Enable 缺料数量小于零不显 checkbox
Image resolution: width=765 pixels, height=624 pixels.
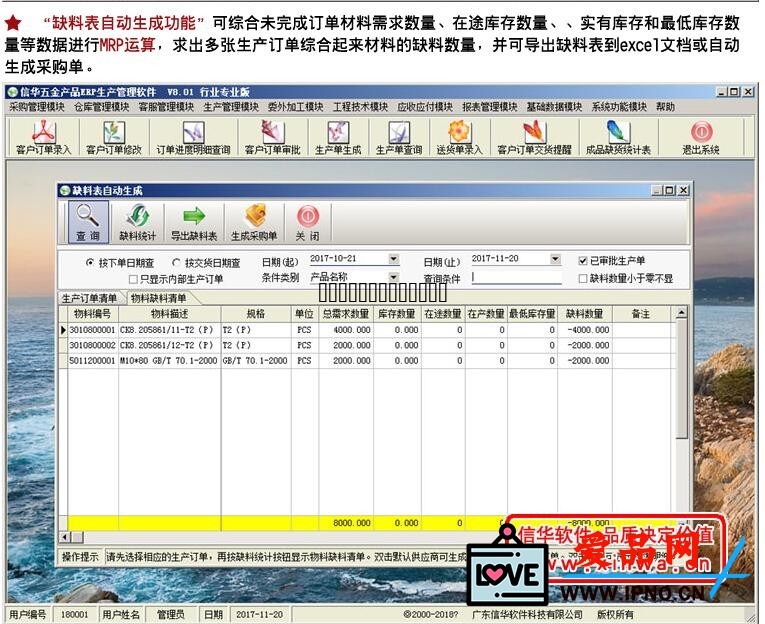(583, 279)
